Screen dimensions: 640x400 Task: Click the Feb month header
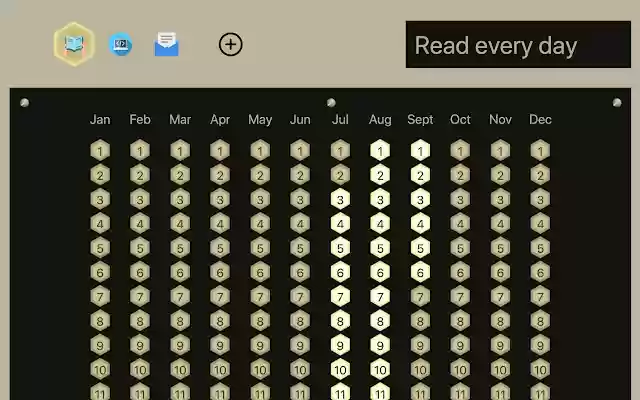pos(140,120)
